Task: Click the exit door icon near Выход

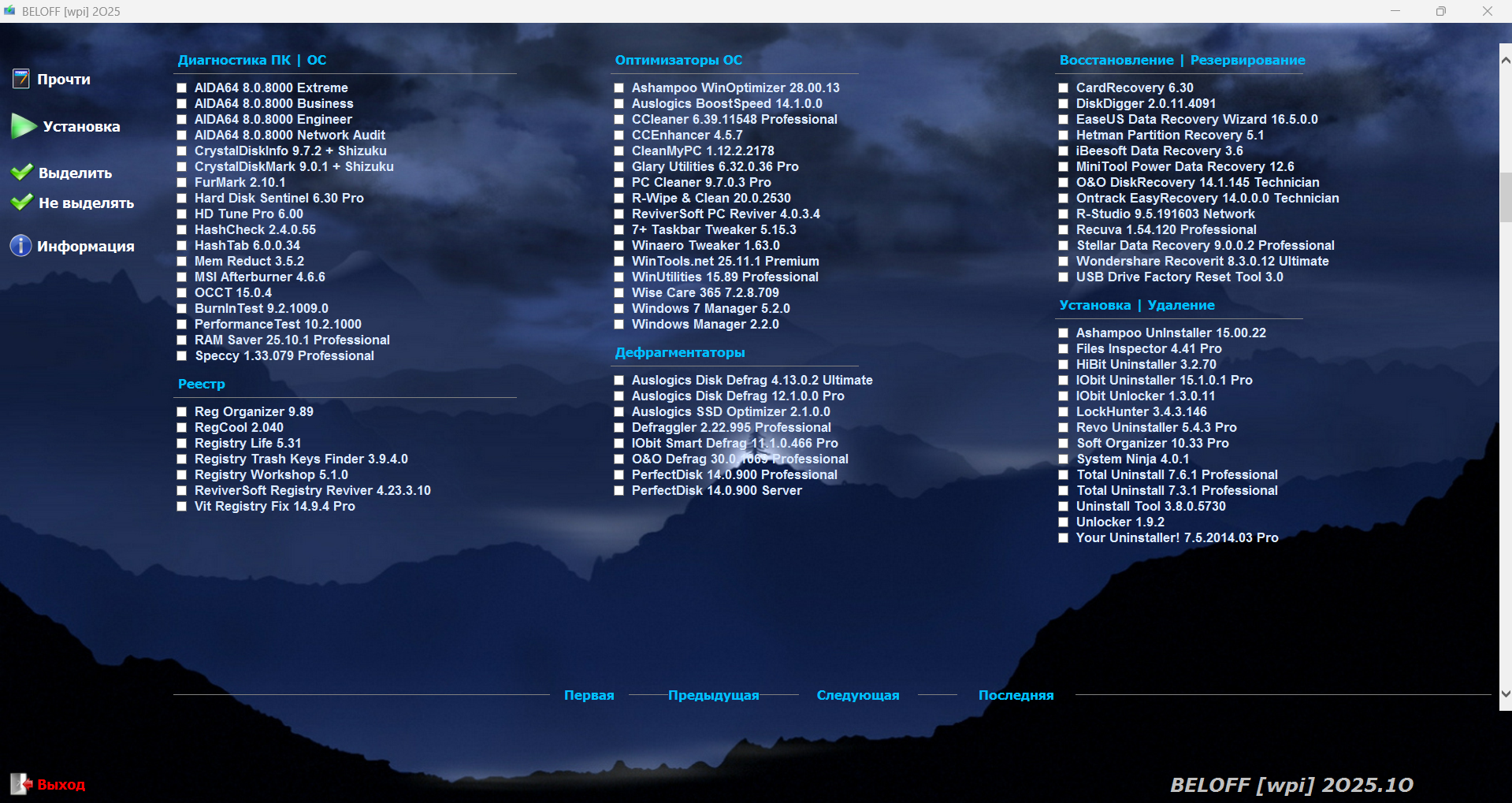Action: point(20,784)
